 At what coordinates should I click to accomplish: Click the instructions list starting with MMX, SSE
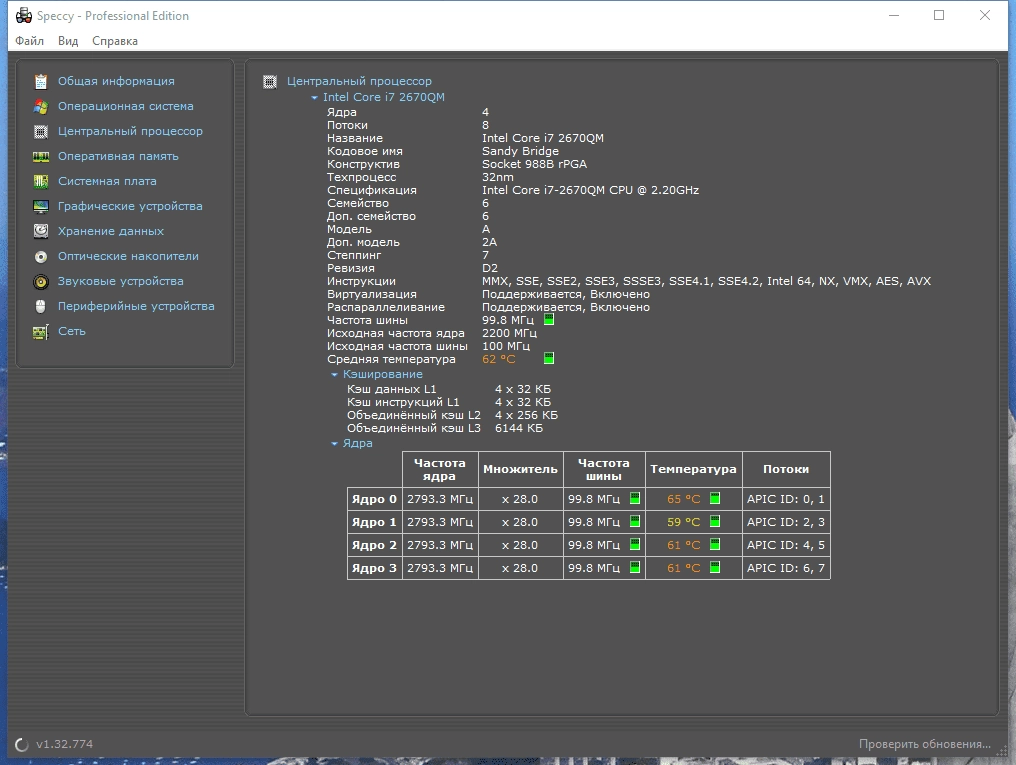pos(706,281)
